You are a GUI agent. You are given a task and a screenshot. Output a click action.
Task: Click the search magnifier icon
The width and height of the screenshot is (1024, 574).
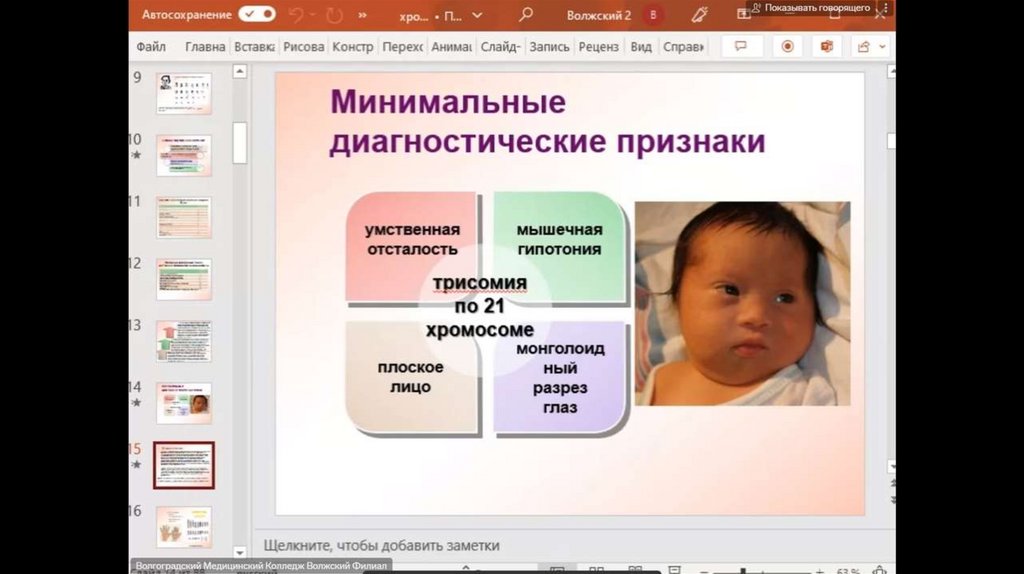point(526,14)
